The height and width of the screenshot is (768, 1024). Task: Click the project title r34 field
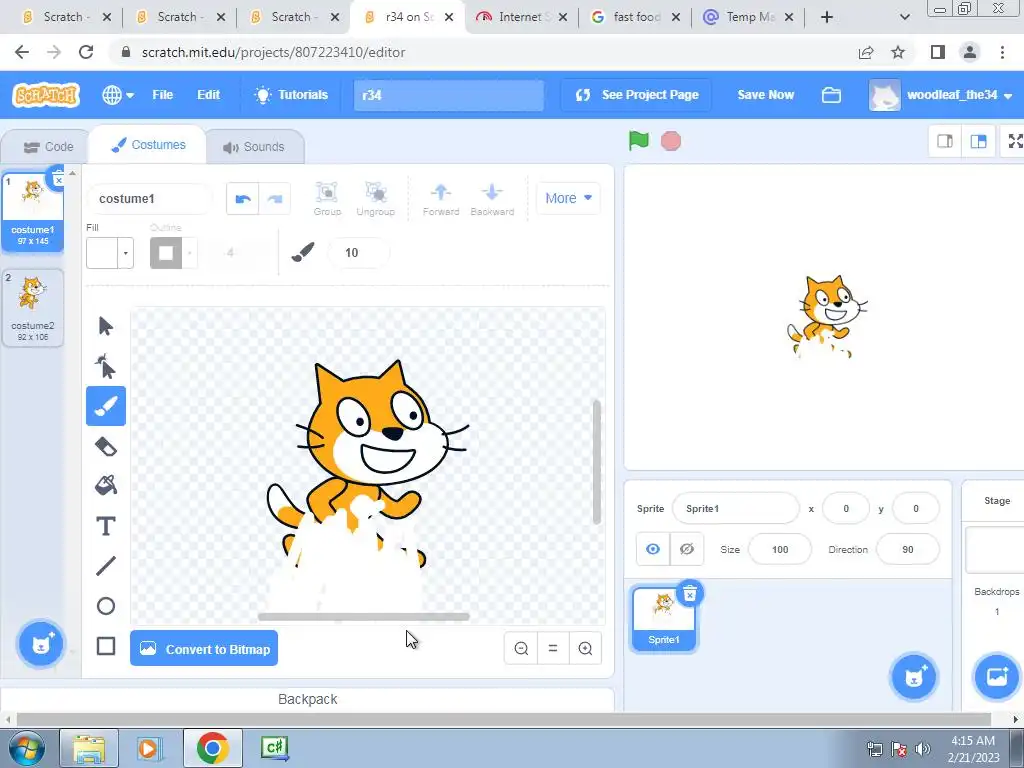449,95
